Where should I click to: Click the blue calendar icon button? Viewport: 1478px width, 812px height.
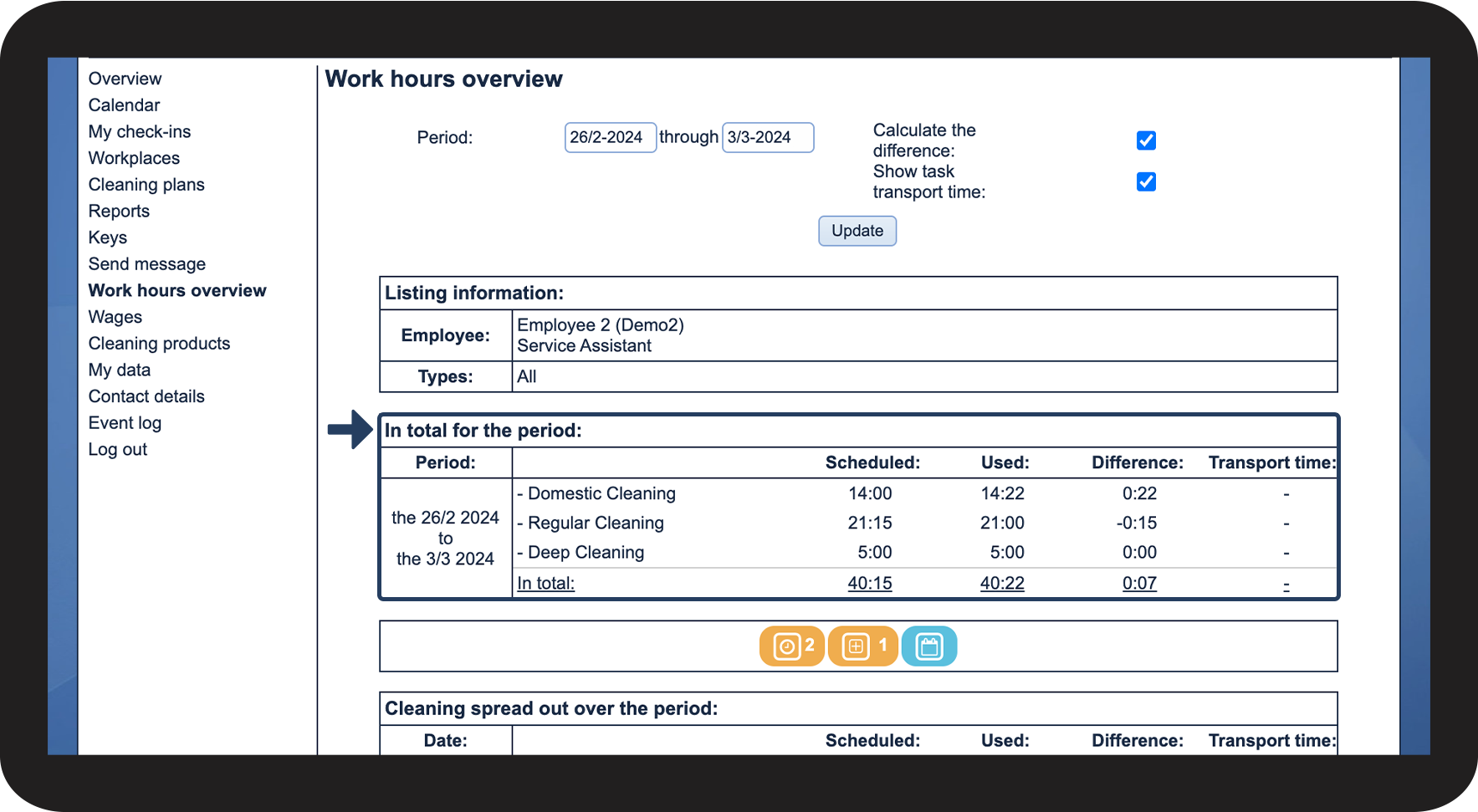click(929, 646)
